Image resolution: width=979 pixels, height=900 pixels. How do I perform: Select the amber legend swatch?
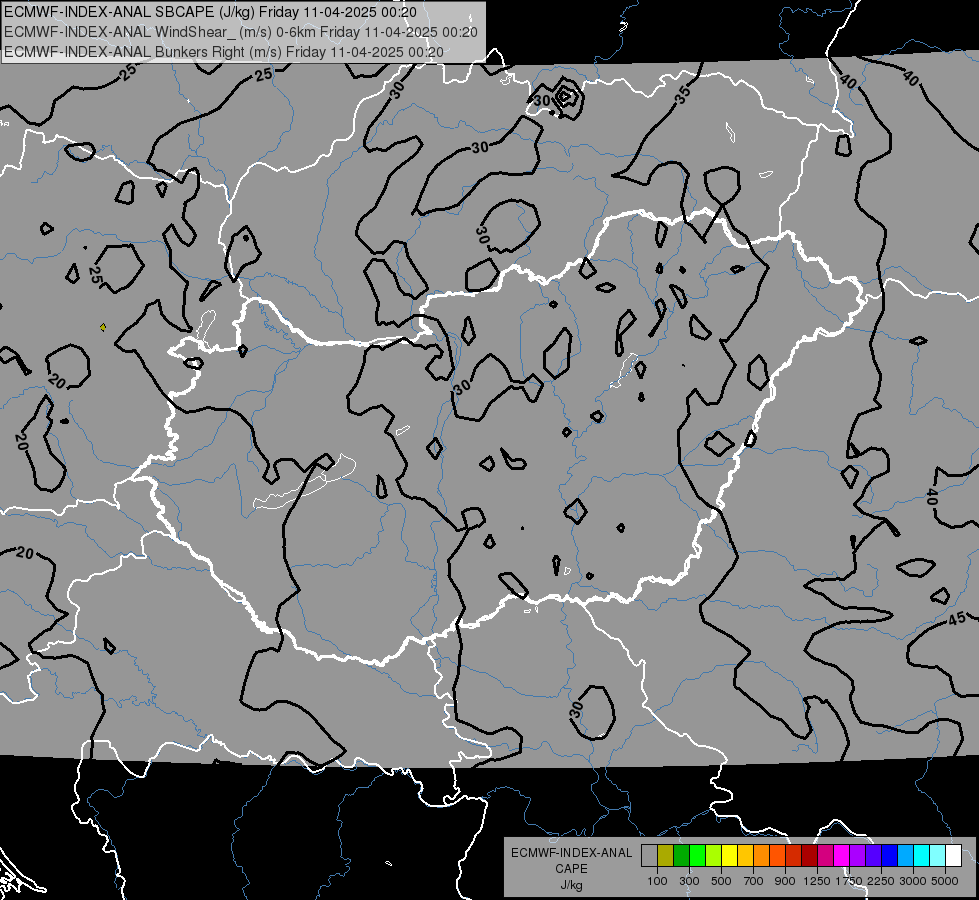[x=745, y=855]
